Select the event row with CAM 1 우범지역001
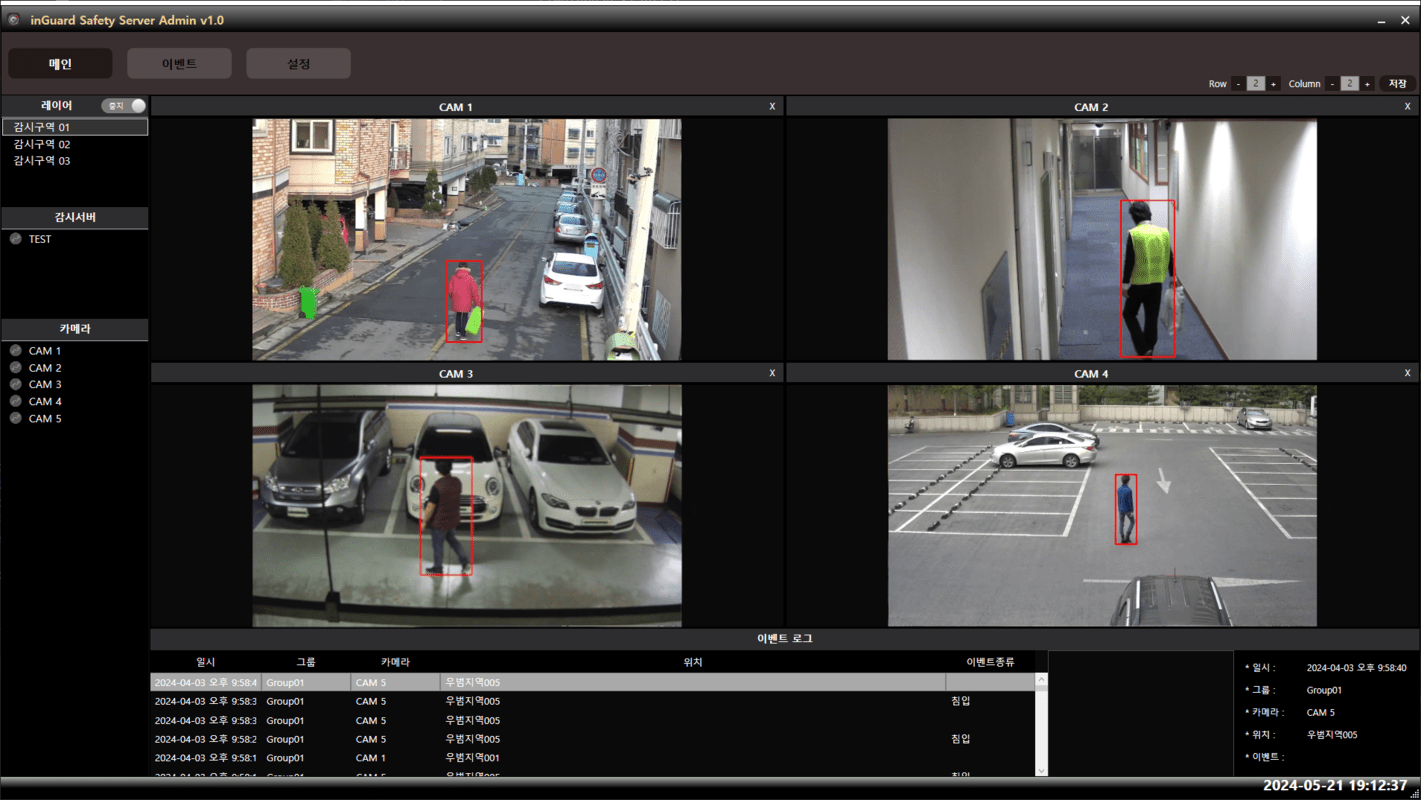 point(593,758)
